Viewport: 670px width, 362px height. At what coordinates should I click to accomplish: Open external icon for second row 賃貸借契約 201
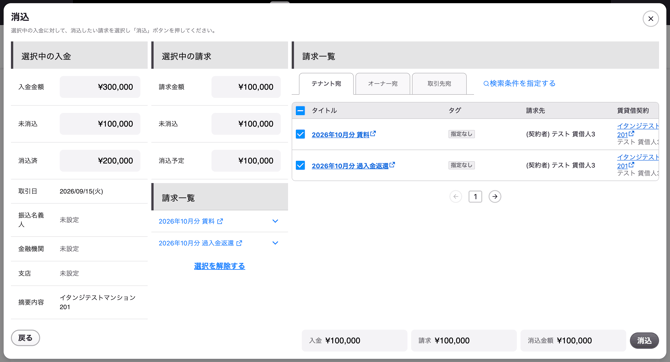(632, 165)
